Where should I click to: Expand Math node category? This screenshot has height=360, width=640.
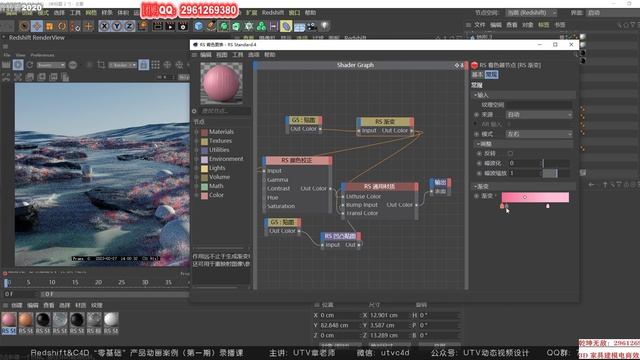click(x=196, y=186)
